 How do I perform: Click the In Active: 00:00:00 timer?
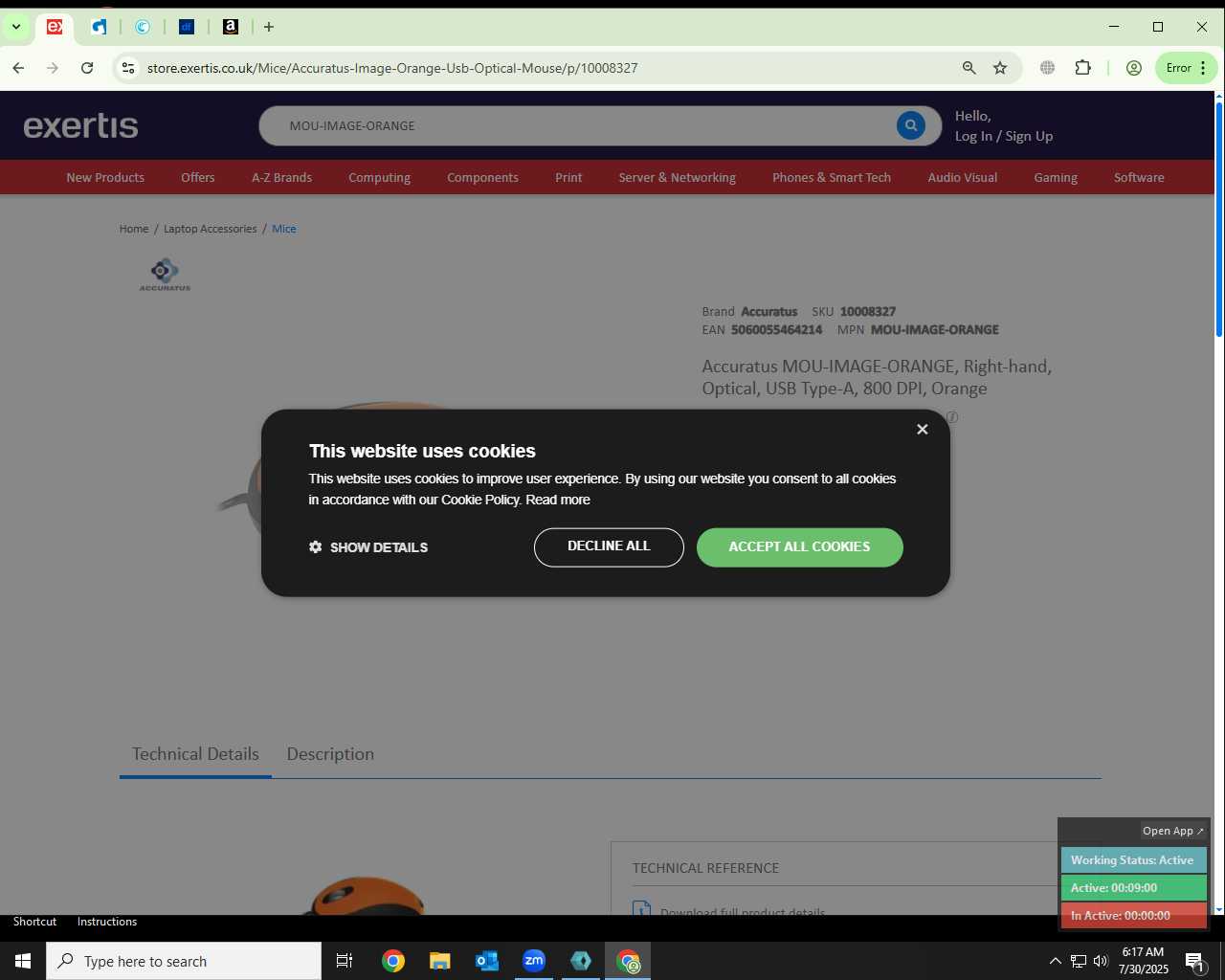click(x=1133, y=915)
